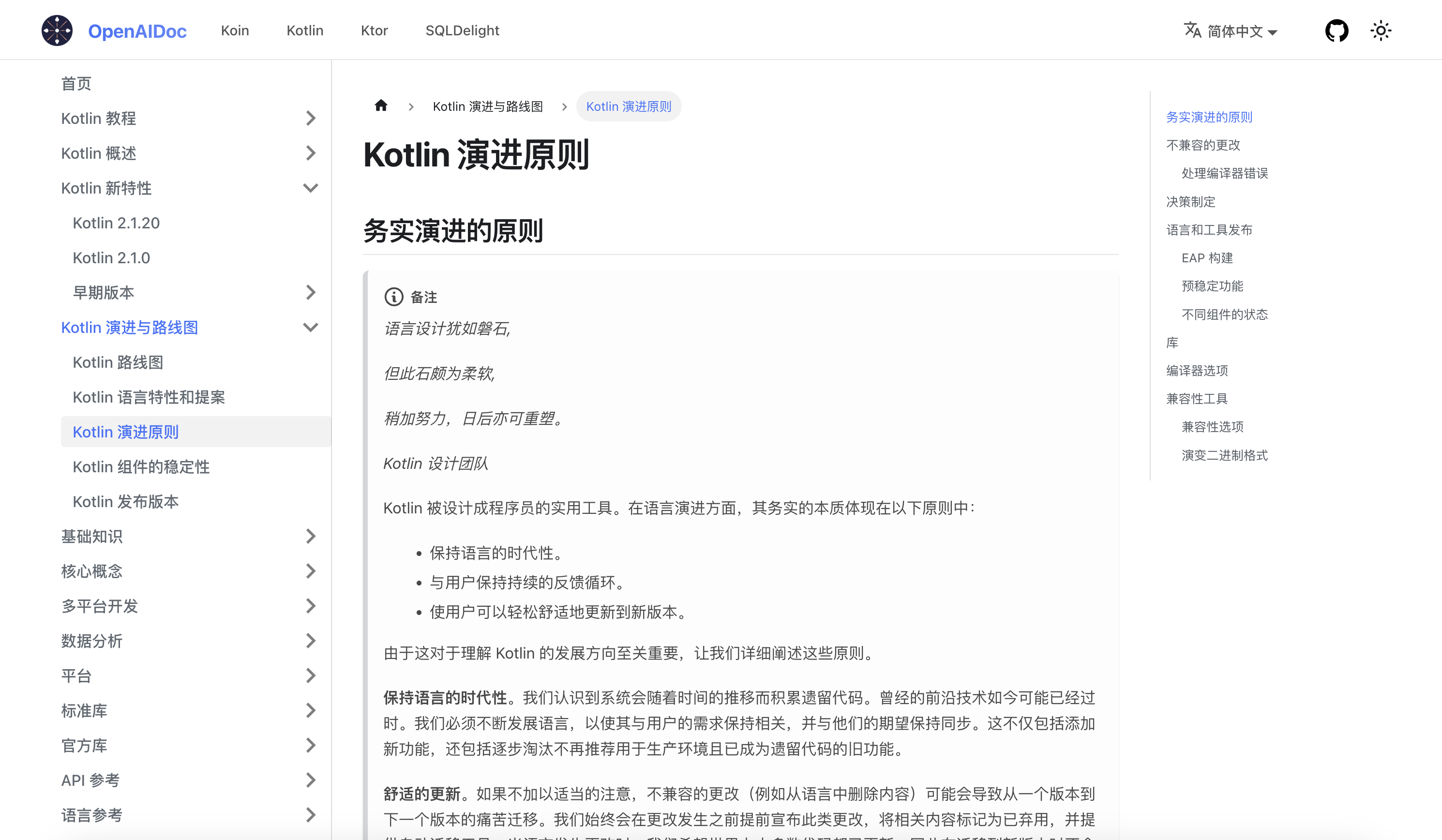Expand the API 参考 sidebar chevron
Image resolution: width=1442 pixels, height=840 pixels.
(310, 780)
